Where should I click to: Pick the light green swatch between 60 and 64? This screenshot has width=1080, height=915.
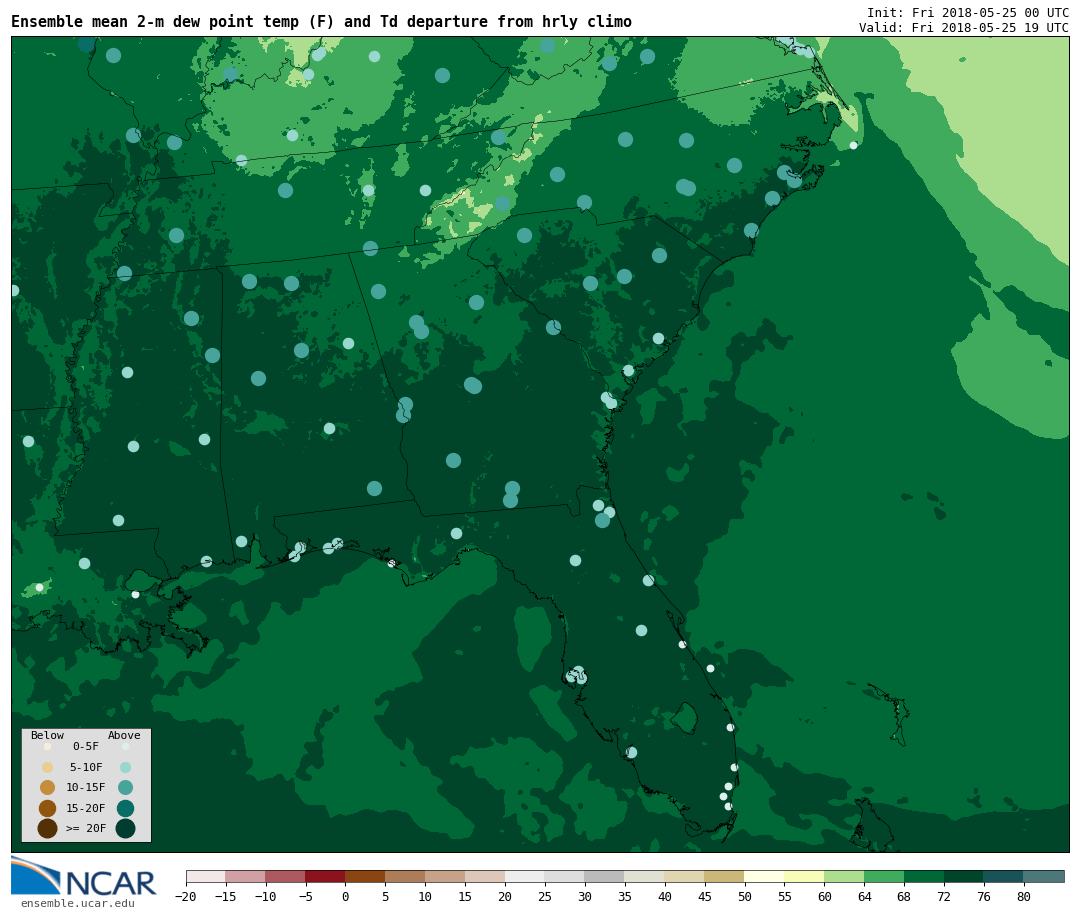click(844, 876)
